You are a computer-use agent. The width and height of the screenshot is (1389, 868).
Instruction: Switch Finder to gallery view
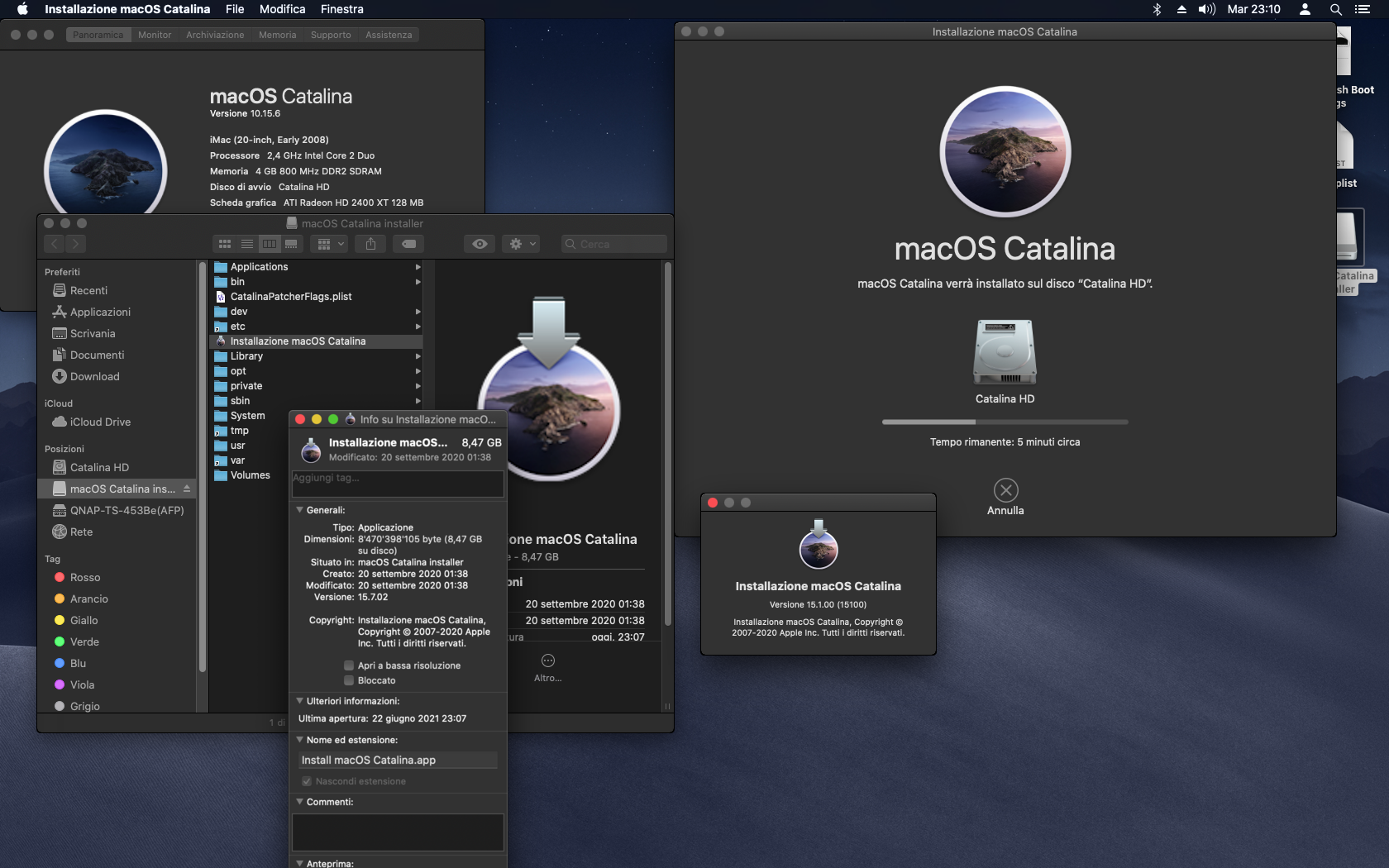(x=291, y=244)
